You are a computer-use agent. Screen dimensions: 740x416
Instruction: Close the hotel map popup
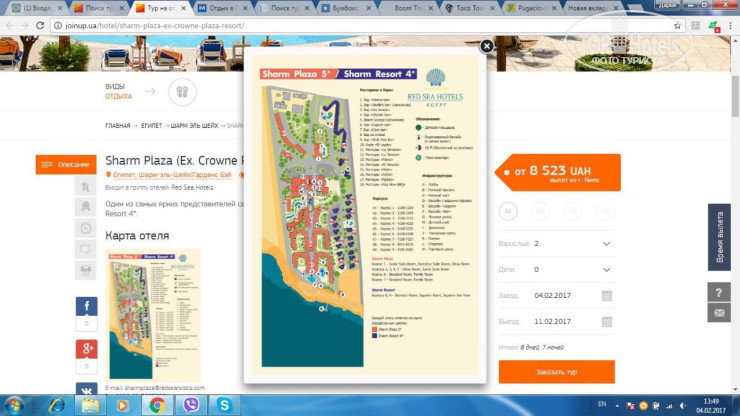[x=486, y=46]
